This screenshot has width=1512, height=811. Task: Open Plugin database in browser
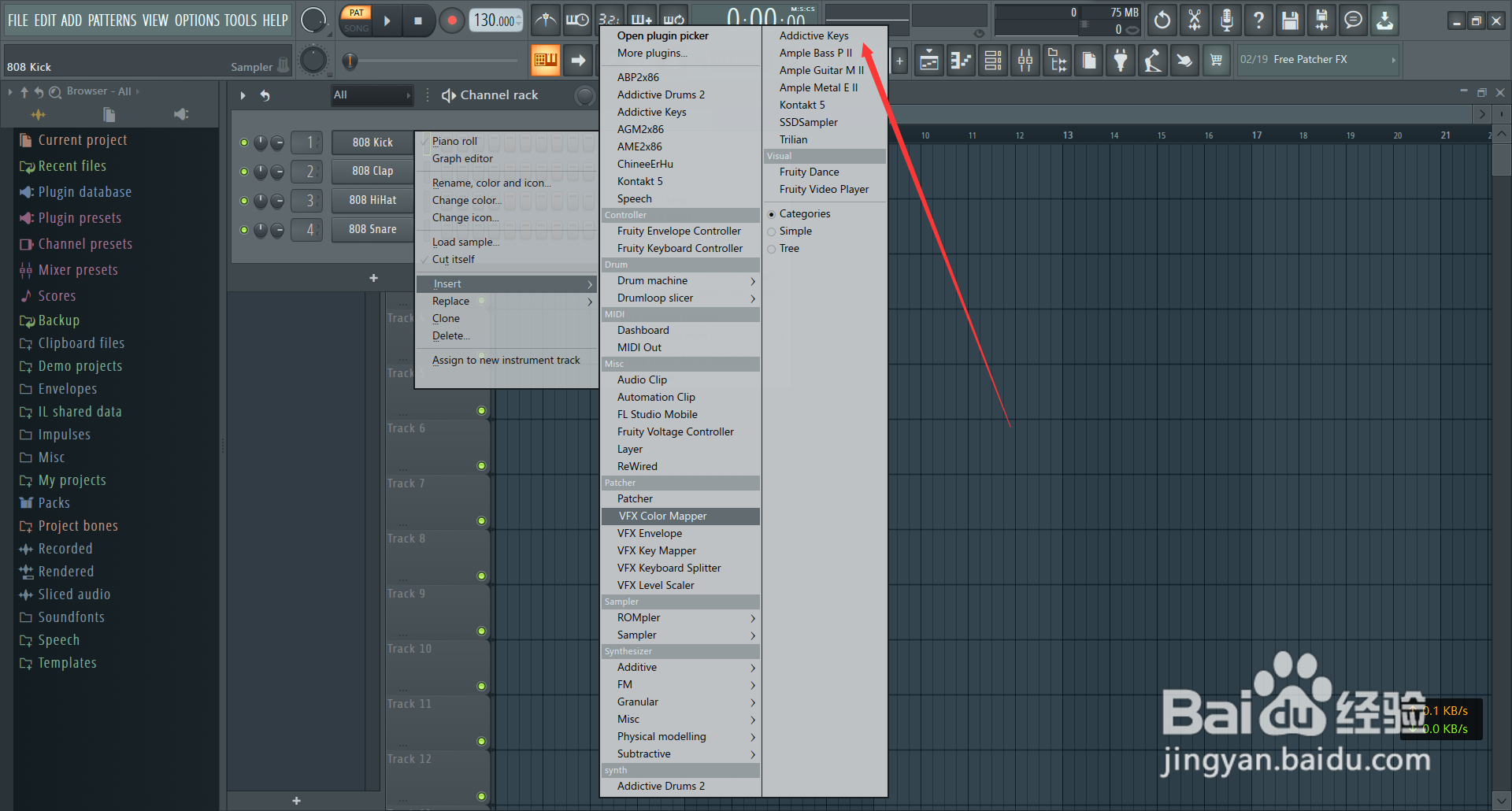(85, 192)
